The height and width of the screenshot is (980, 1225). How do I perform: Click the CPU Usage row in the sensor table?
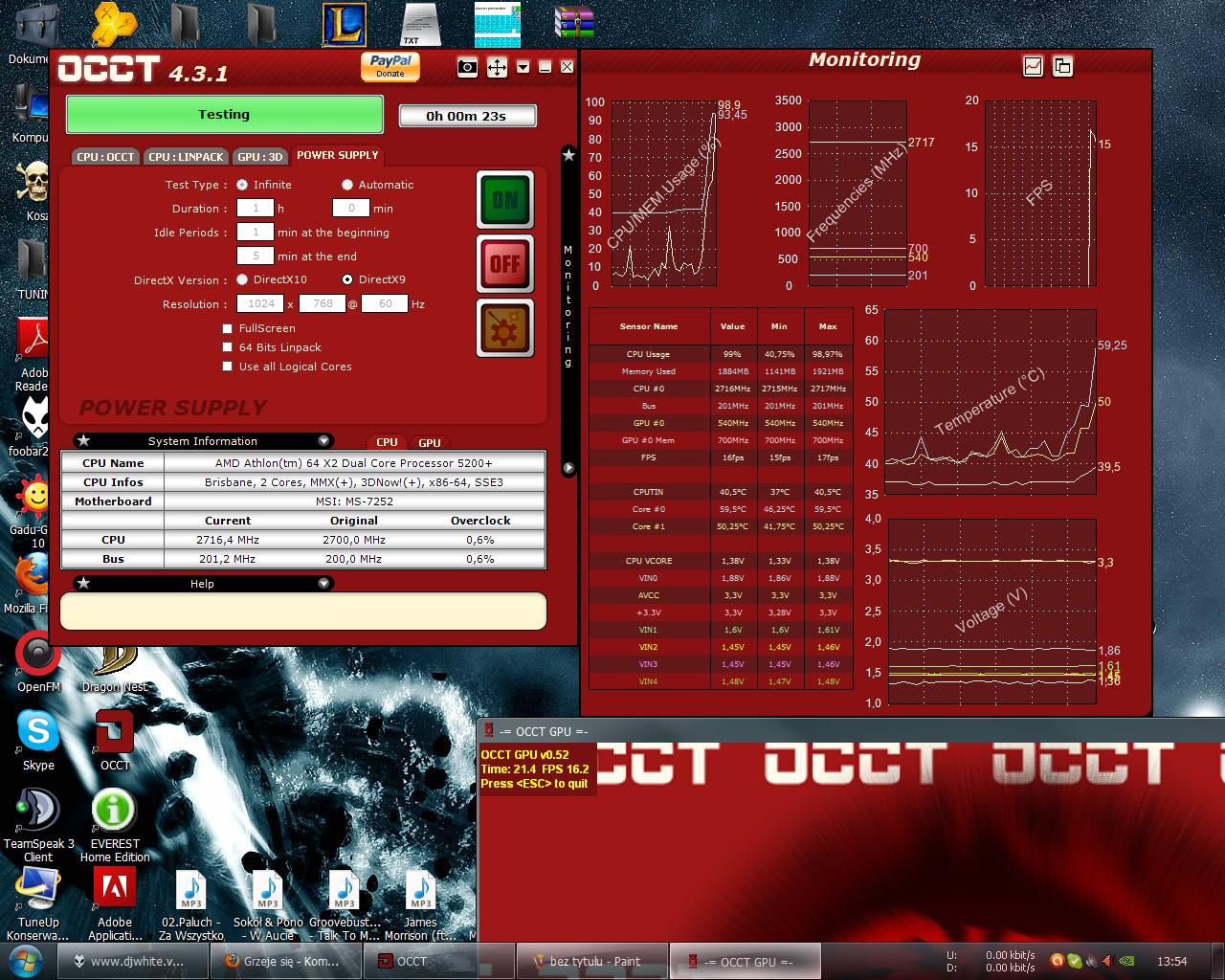tap(719, 354)
